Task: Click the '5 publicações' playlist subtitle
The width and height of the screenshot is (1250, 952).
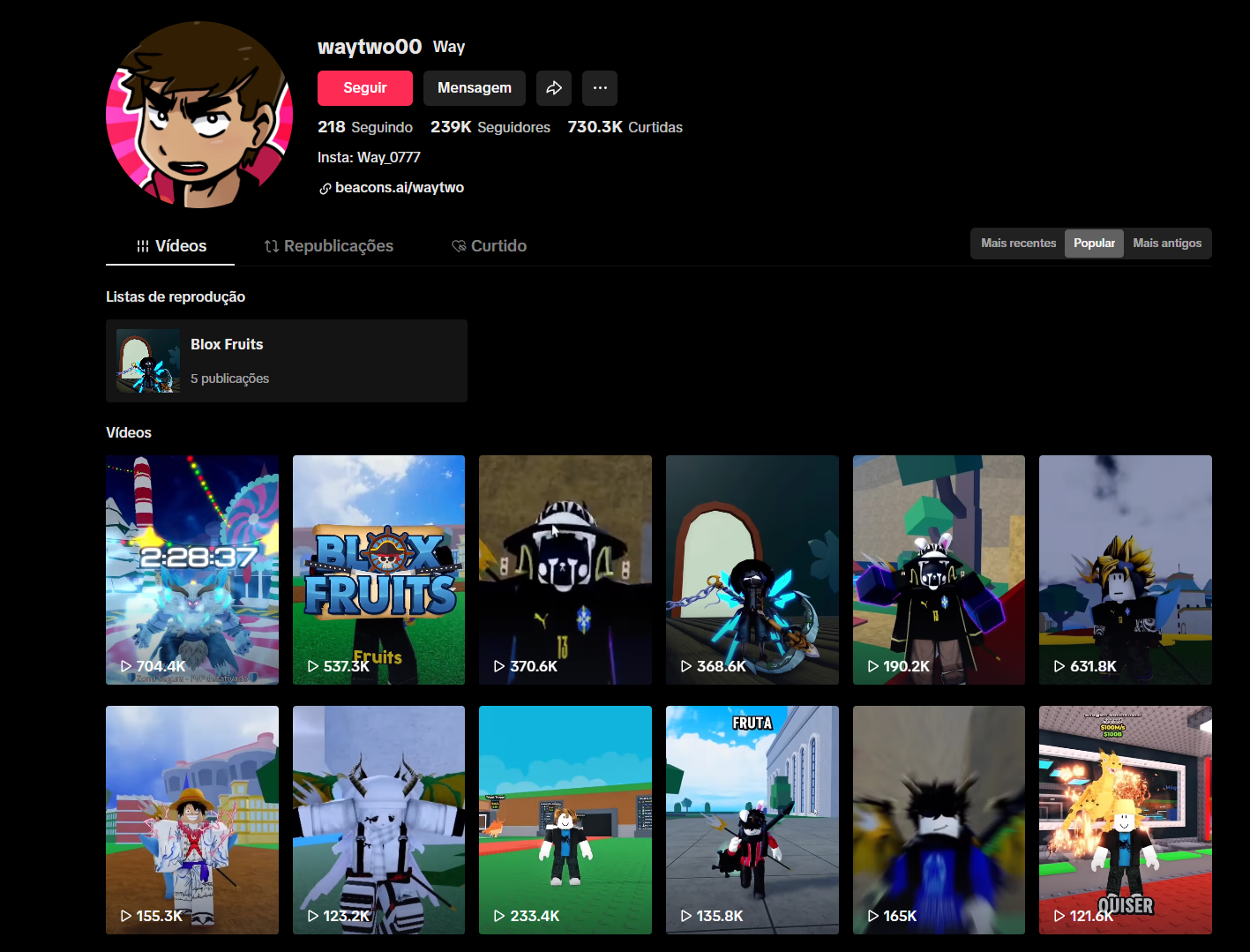Action: [x=230, y=379]
